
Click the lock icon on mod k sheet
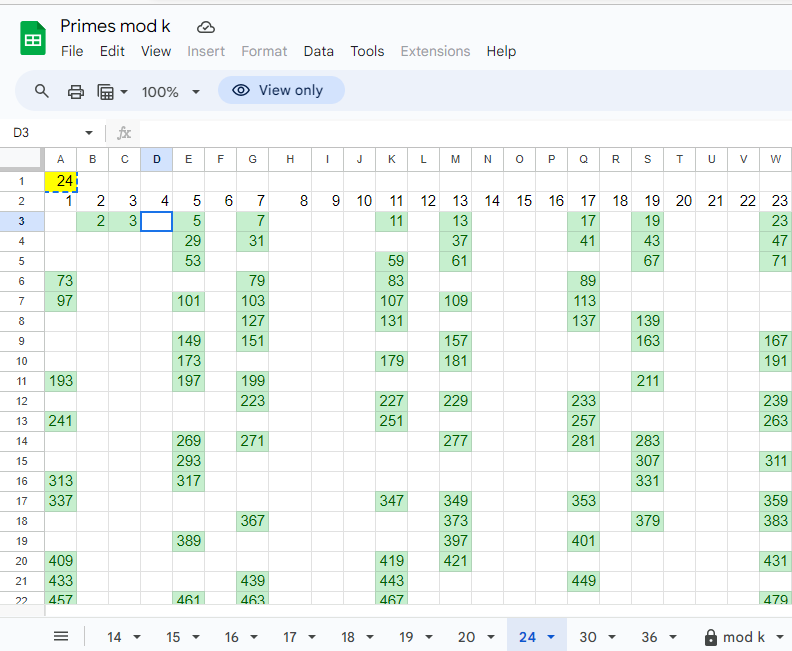(711, 637)
